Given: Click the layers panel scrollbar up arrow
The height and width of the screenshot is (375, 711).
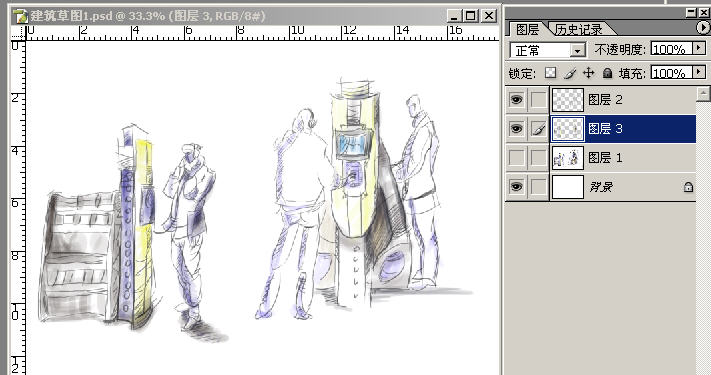Looking at the screenshot, I should pyautogui.click(x=703, y=94).
